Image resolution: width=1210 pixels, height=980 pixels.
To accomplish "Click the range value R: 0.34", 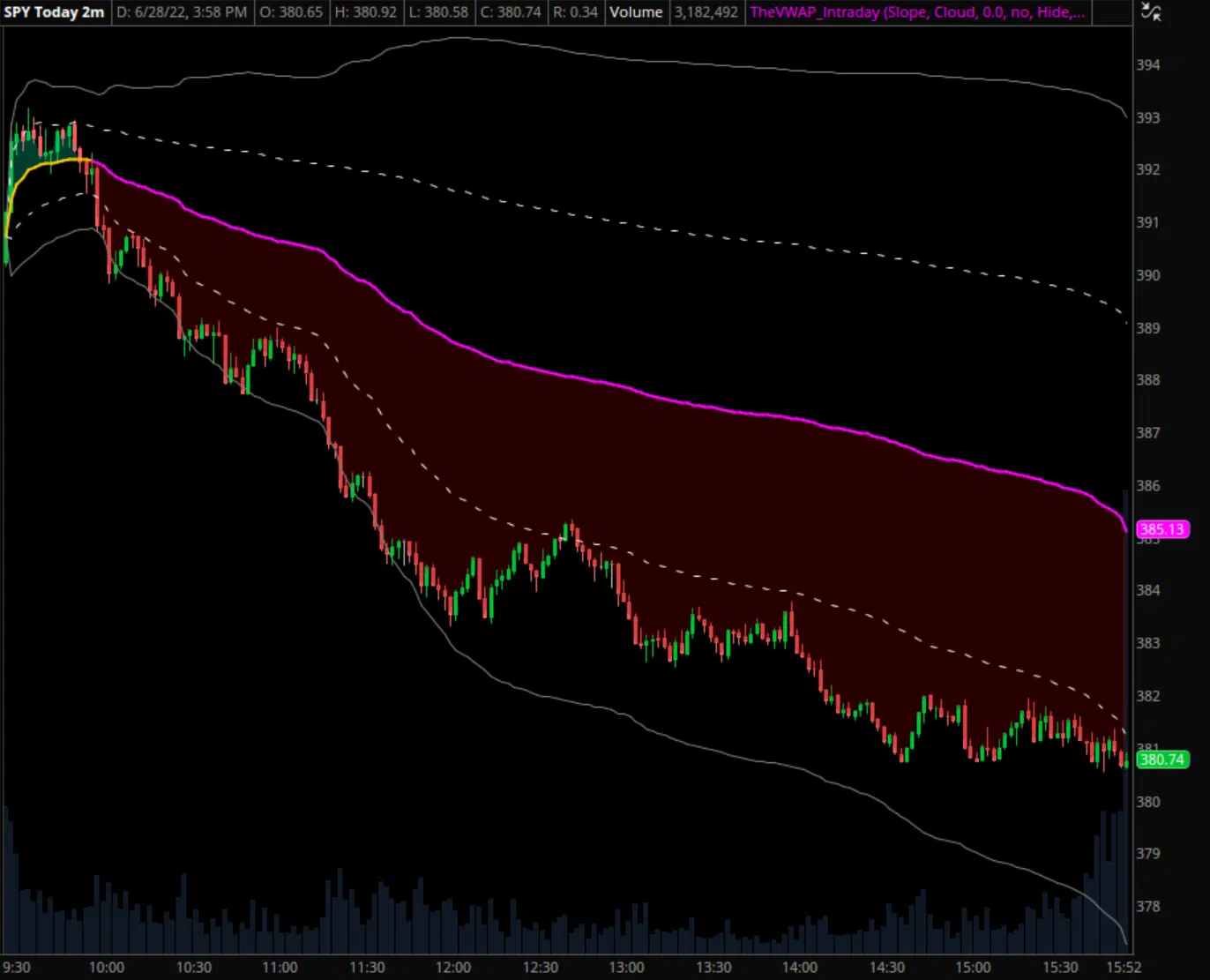I will pyautogui.click(x=575, y=12).
